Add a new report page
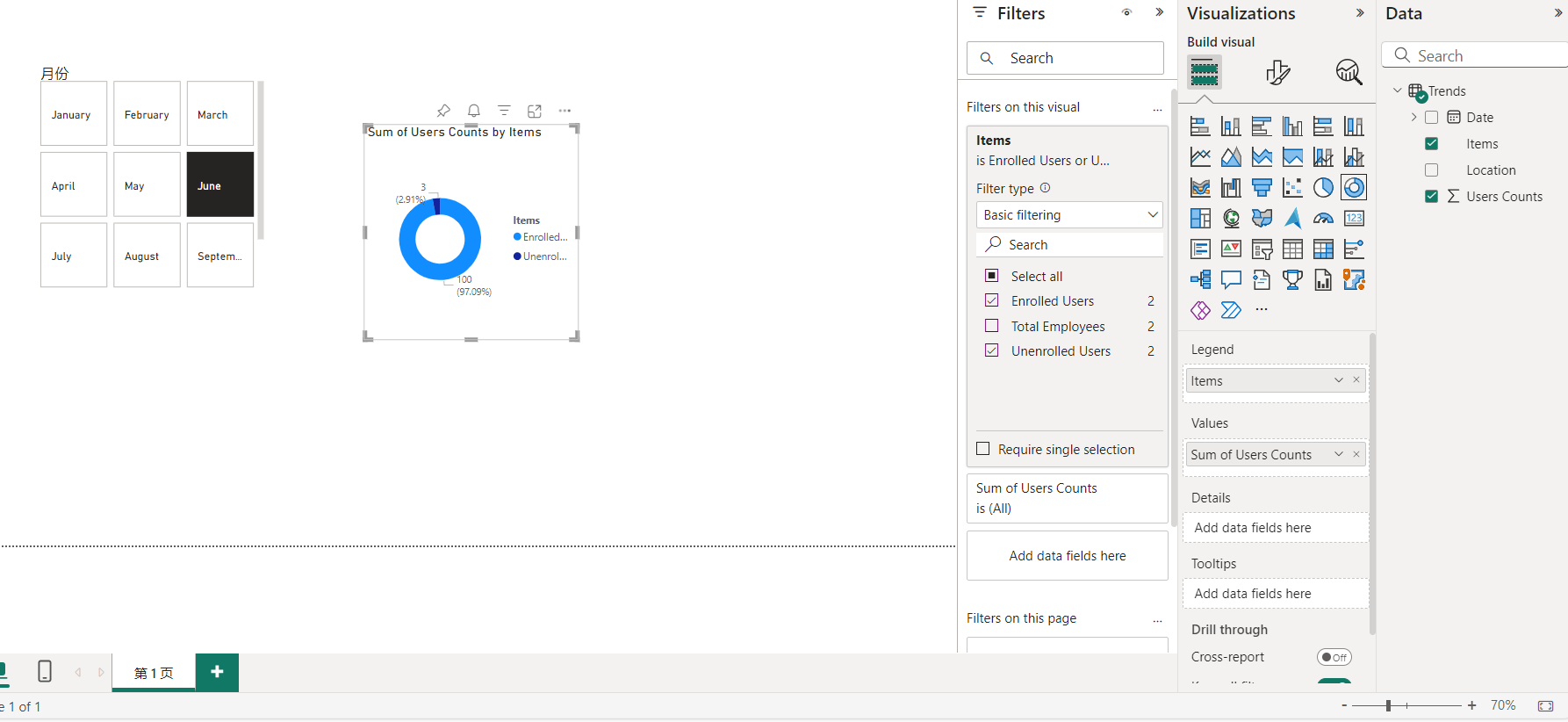The height and width of the screenshot is (722, 1568). coord(217,672)
